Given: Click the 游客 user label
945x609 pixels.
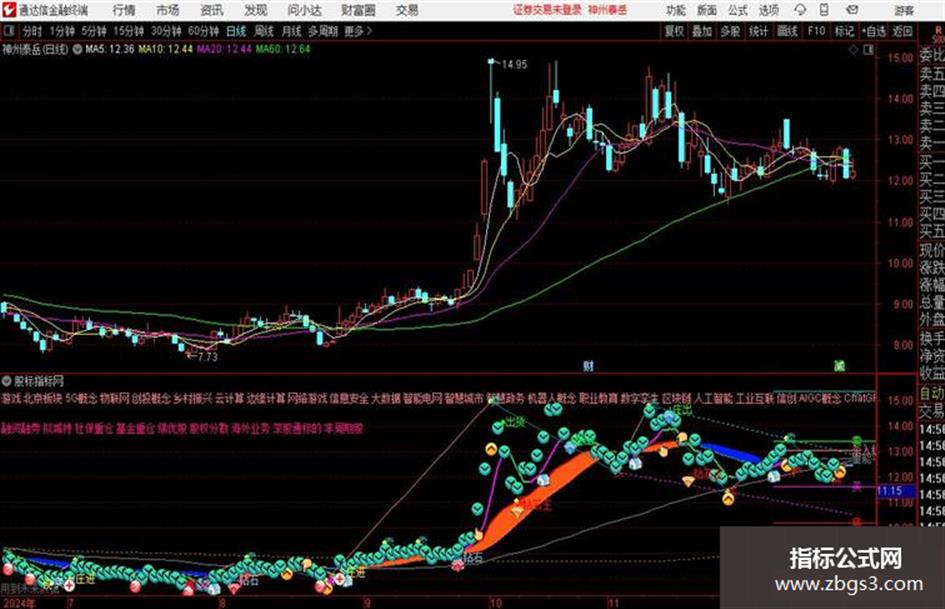Looking at the screenshot, I should (x=903, y=10).
